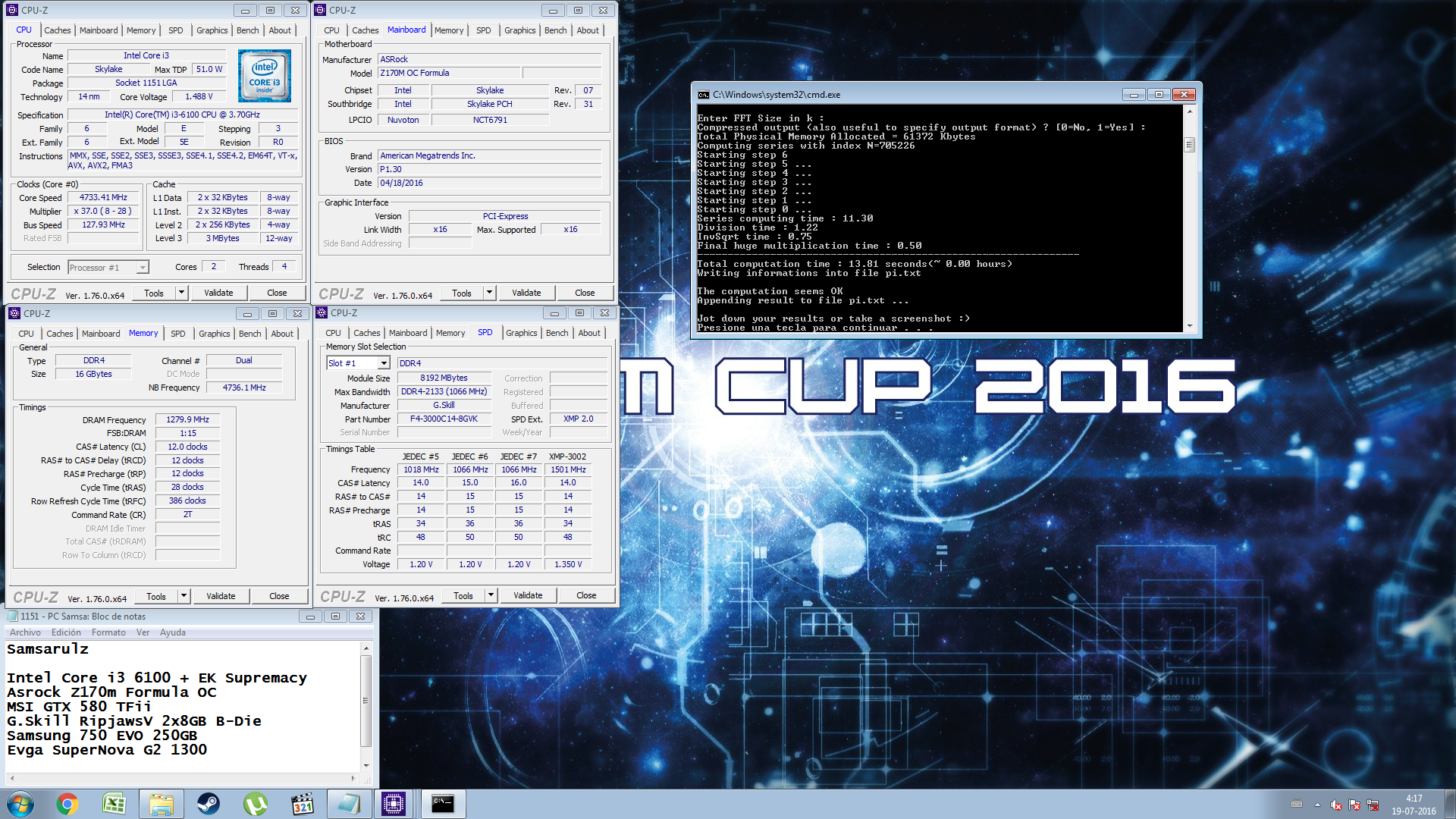Click the title icon of the SPD CPU-Z window
The height and width of the screenshot is (819, 1456).
click(x=322, y=312)
